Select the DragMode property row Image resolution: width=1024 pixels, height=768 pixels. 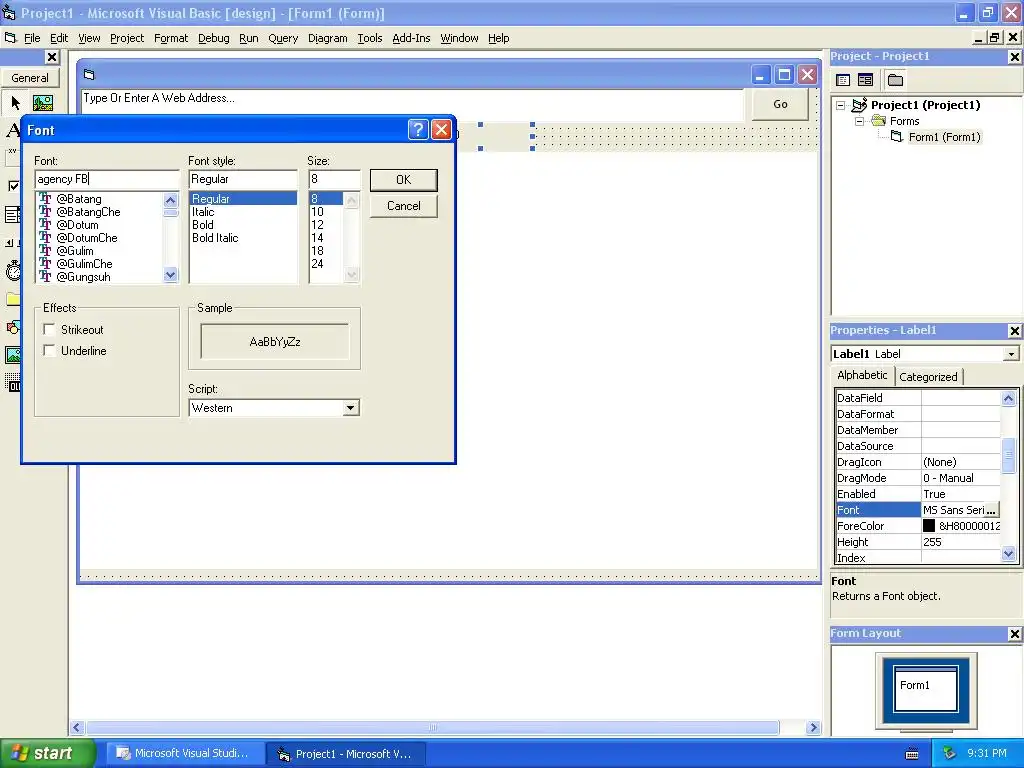pos(918,478)
